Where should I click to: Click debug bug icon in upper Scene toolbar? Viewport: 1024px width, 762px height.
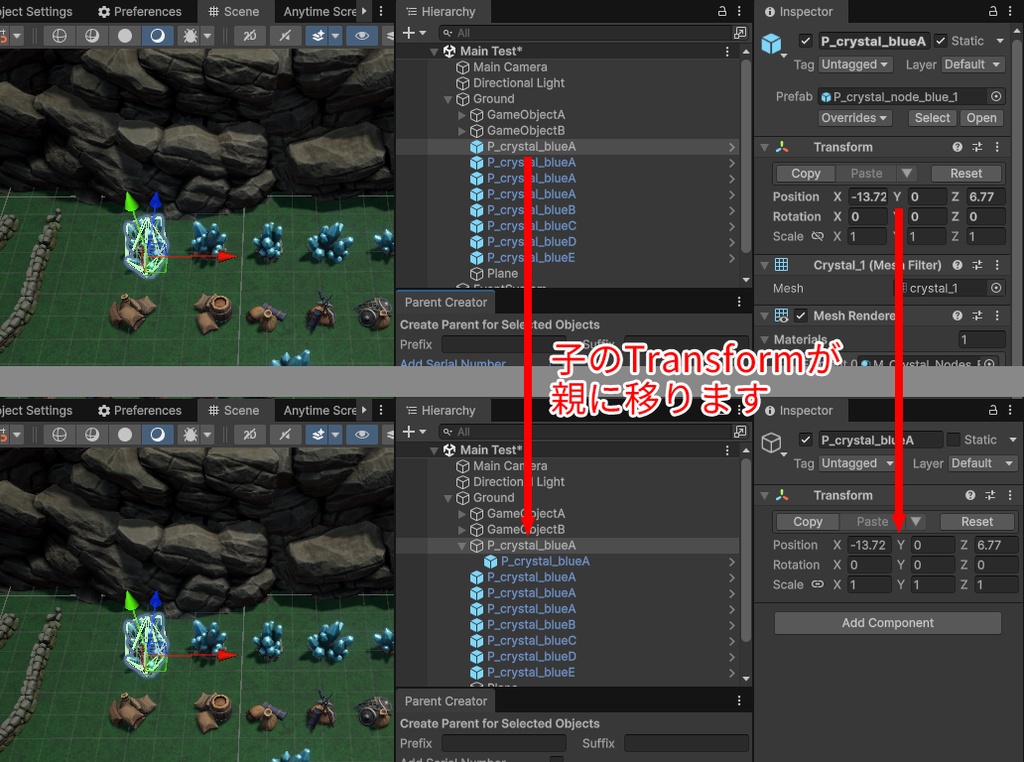190,36
